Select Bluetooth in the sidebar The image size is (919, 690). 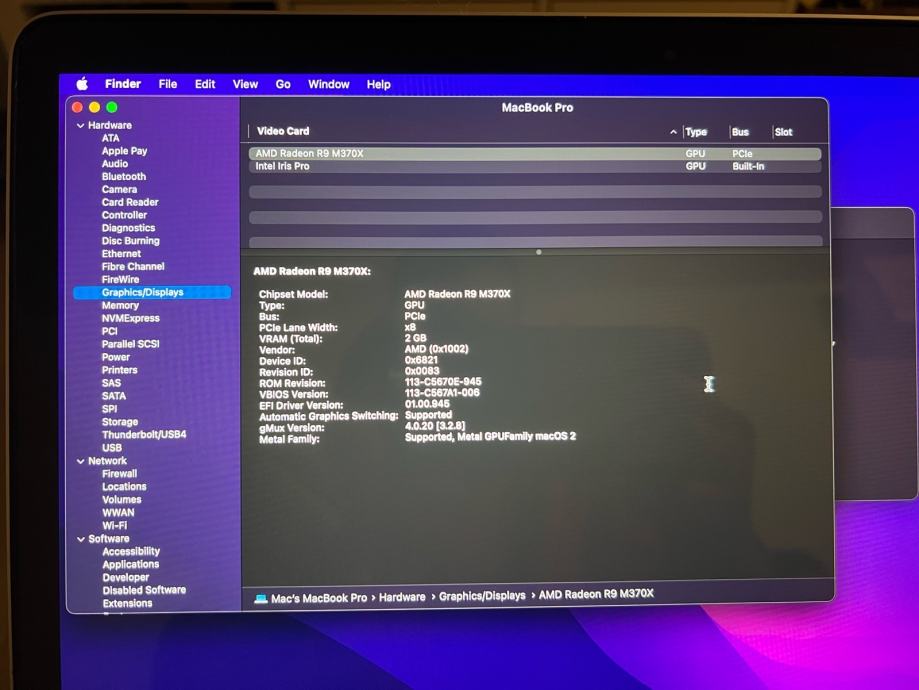point(124,176)
